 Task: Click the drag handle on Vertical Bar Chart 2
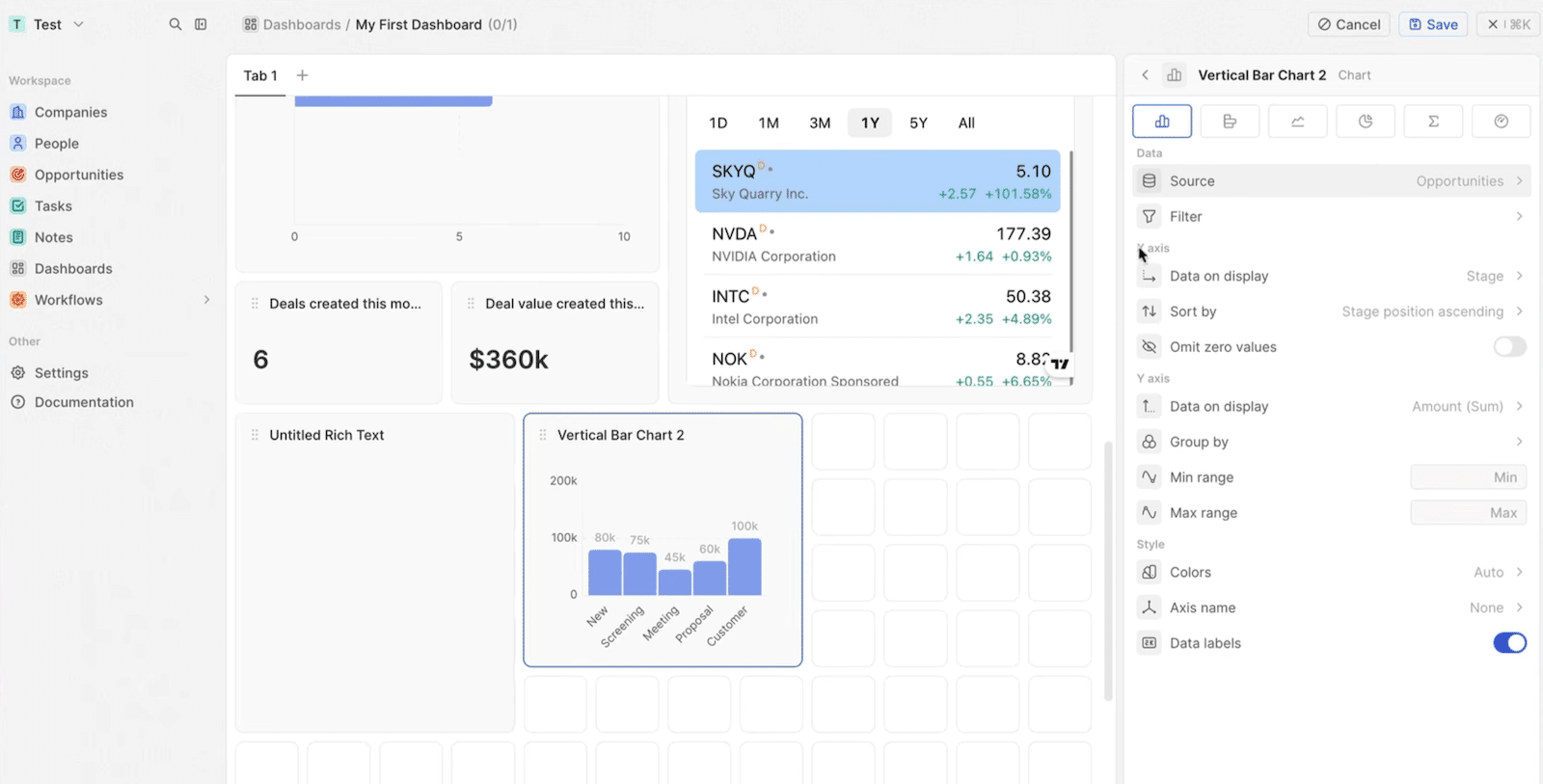543,435
